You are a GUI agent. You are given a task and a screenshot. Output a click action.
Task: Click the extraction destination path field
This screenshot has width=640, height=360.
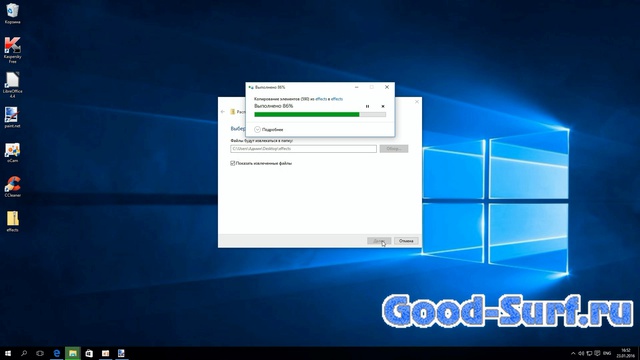[x=303, y=149]
